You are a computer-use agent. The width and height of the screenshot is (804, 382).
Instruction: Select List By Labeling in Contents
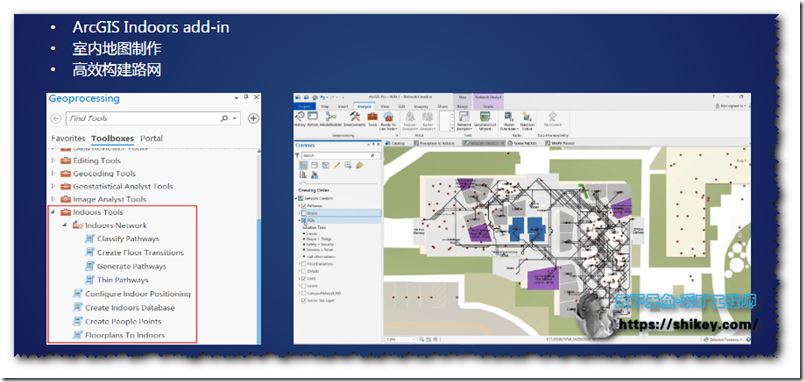tap(359, 165)
